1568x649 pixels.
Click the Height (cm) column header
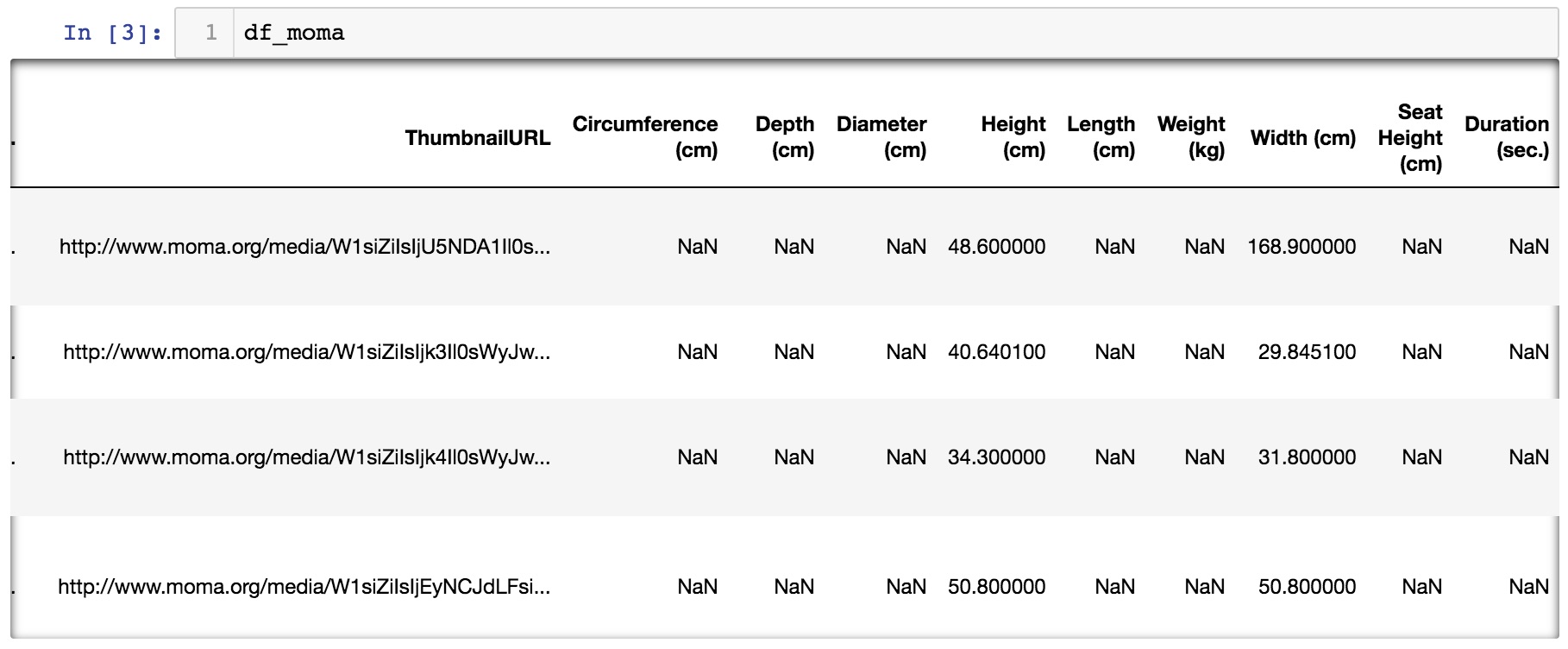pyautogui.click(x=1013, y=137)
